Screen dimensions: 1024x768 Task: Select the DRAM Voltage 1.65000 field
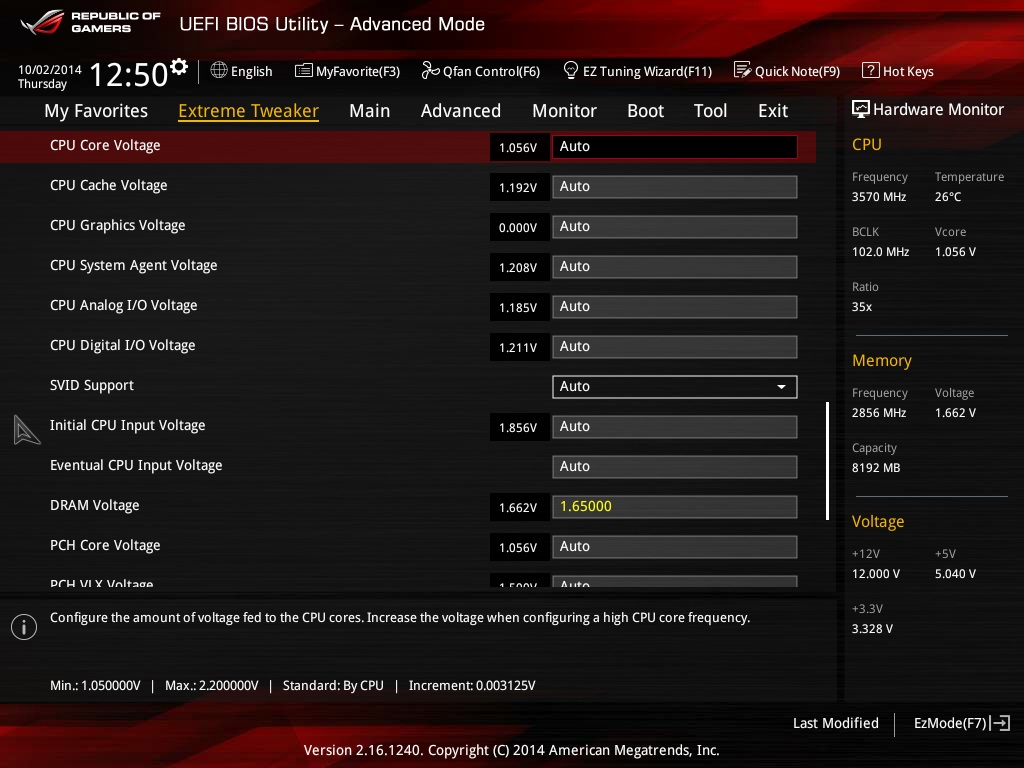[x=675, y=506]
